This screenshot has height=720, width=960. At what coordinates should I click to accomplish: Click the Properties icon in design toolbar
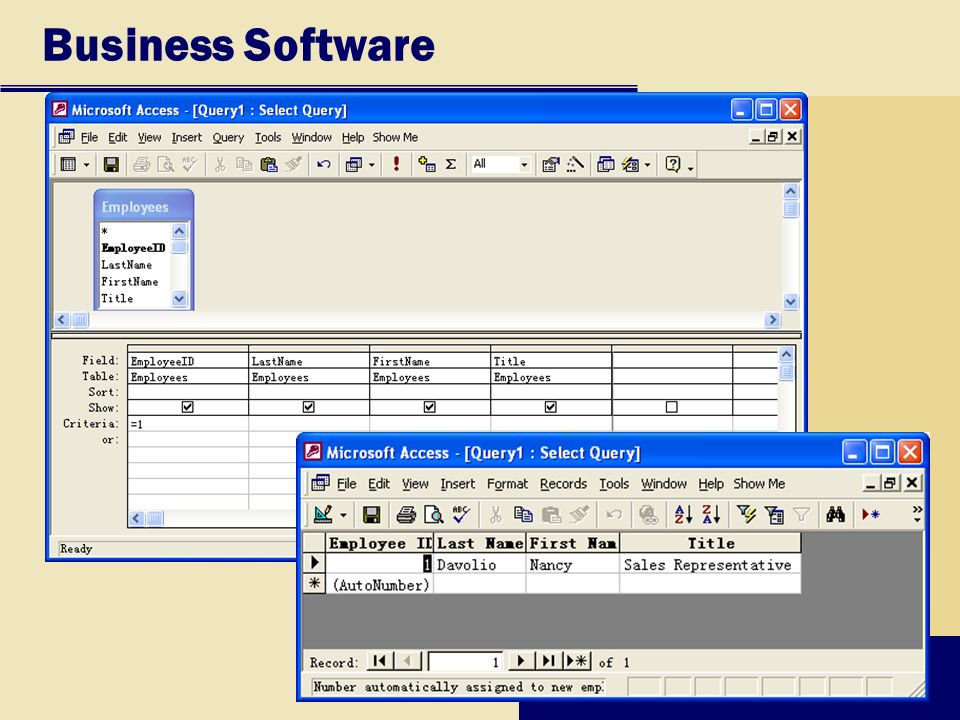click(x=550, y=164)
